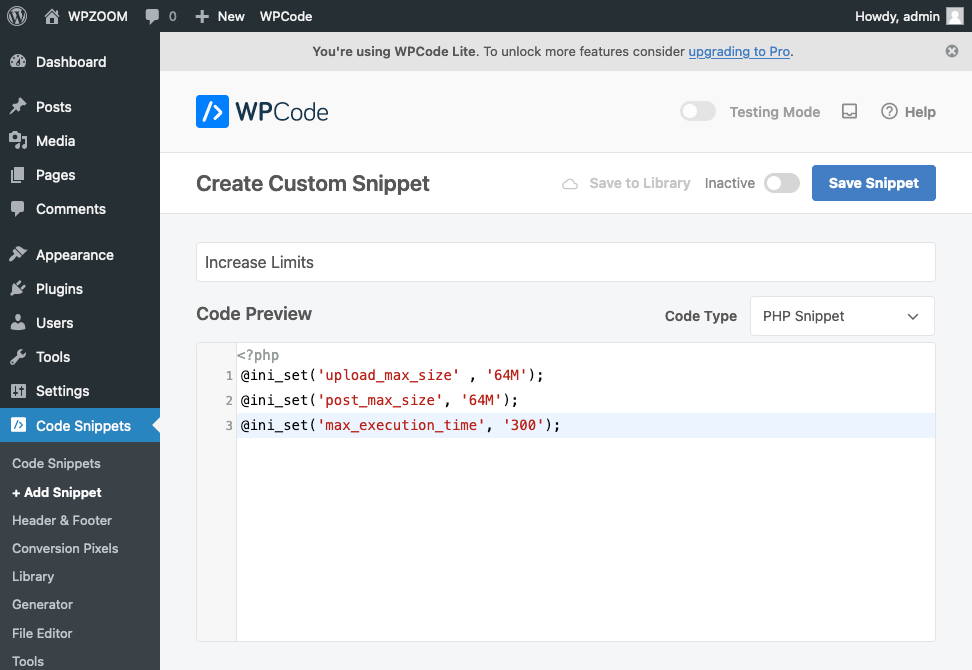Click the Appearance paintbrush icon
This screenshot has height=670, width=972.
18,254
